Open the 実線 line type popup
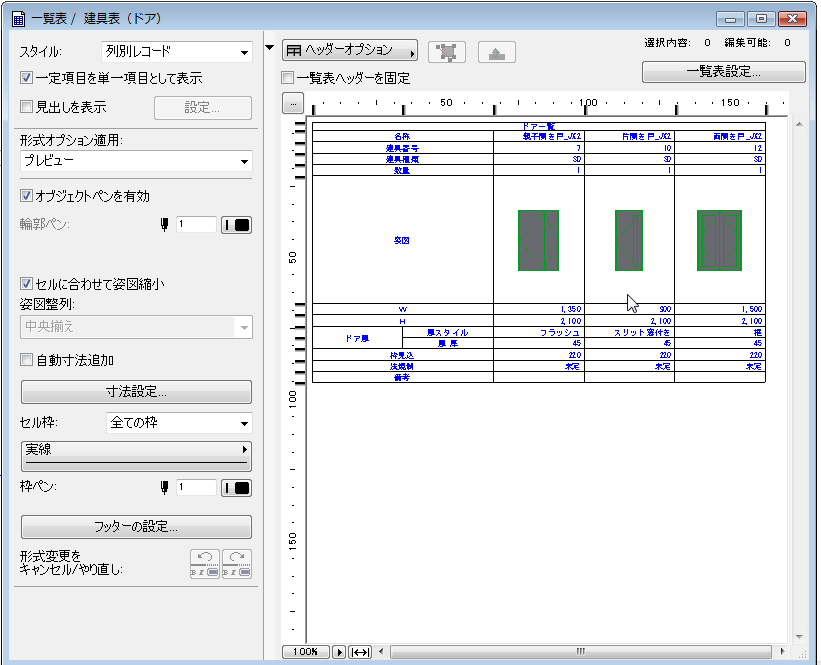This screenshot has width=821, height=665. [136, 456]
